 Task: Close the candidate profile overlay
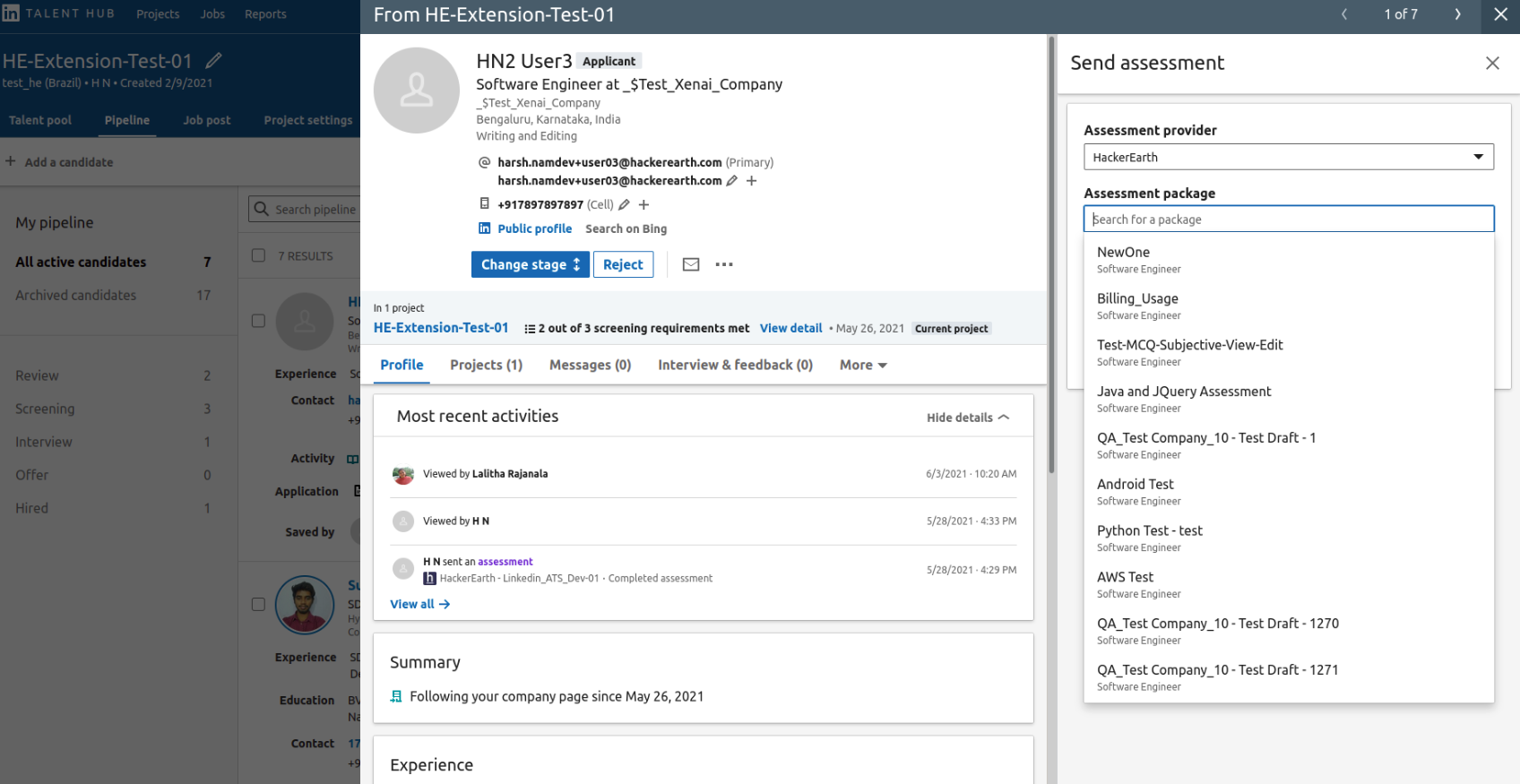click(x=1500, y=14)
